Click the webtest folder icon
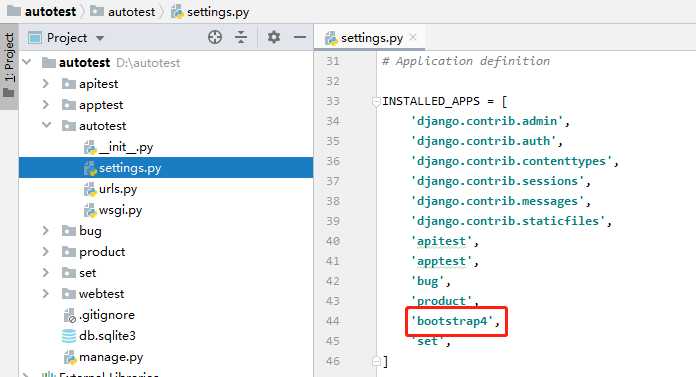The height and width of the screenshot is (377, 696). tap(69, 294)
